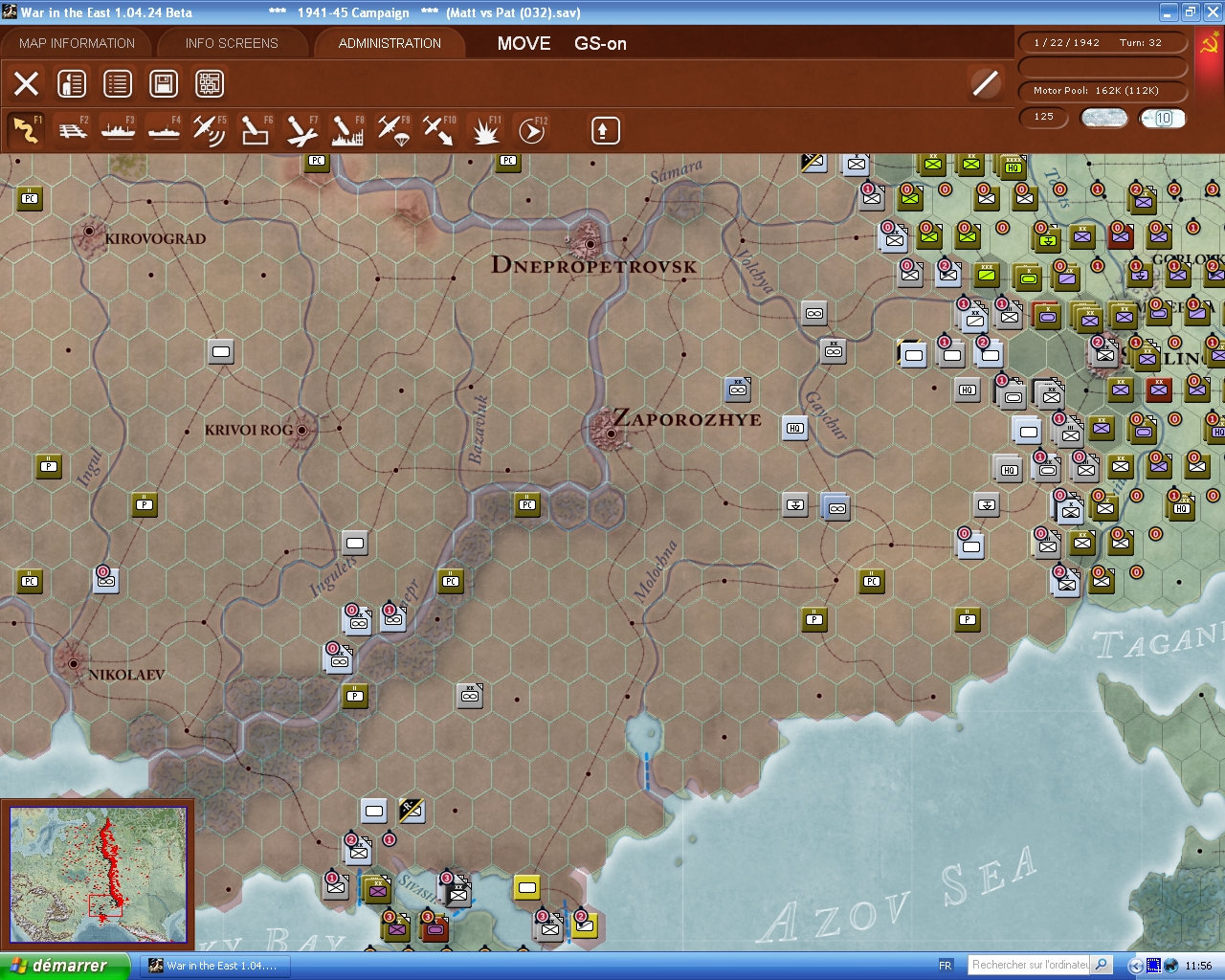Click the boxed up-arrow toolbar button
The width and height of the screenshot is (1225, 980).
click(605, 130)
